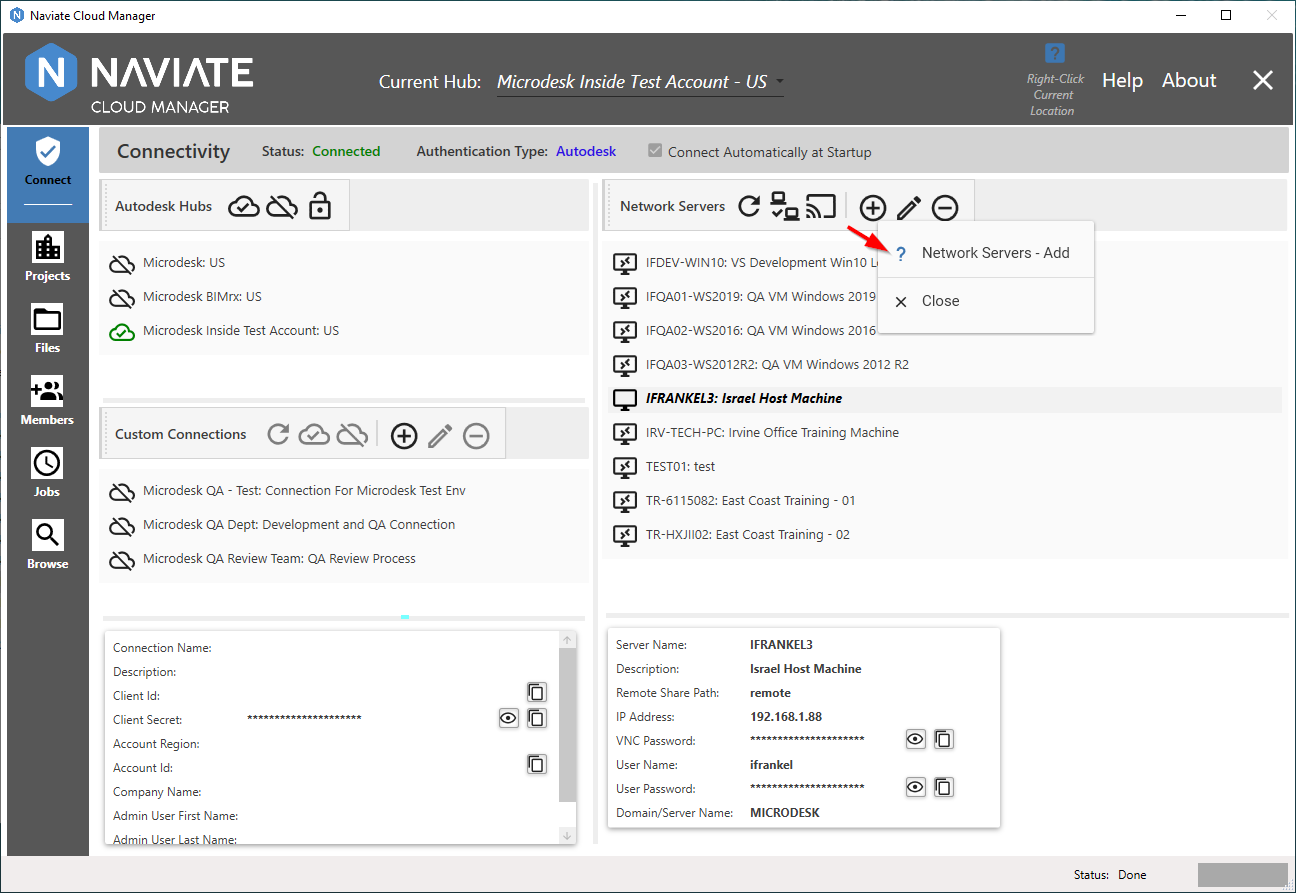Refresh the Custom Connections list

pyautogui.click(x=279, y=435)
